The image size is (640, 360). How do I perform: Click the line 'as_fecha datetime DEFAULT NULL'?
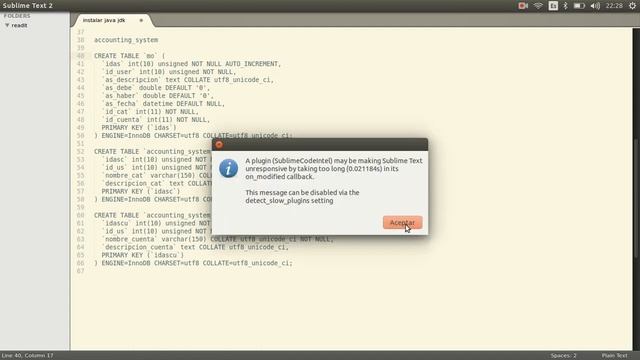(163, 104)
